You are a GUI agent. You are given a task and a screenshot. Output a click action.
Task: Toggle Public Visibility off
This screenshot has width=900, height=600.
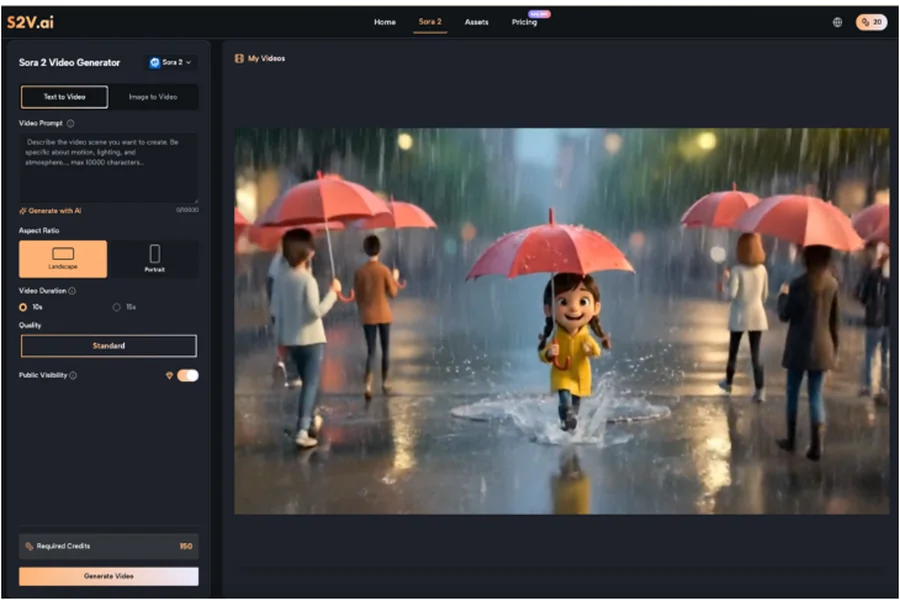(x=187, y=375)
